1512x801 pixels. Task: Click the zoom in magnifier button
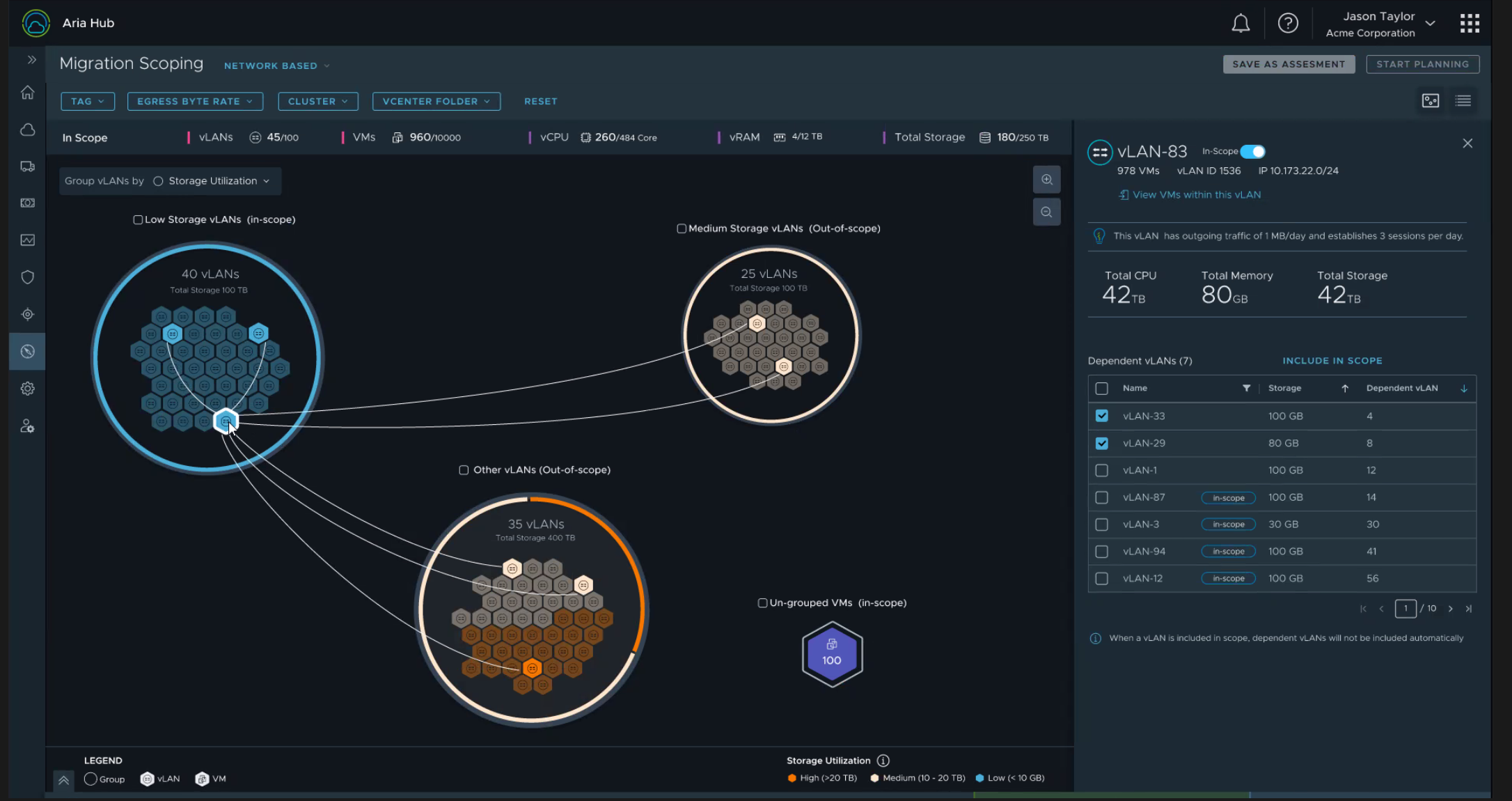(x=1046, y=180)
